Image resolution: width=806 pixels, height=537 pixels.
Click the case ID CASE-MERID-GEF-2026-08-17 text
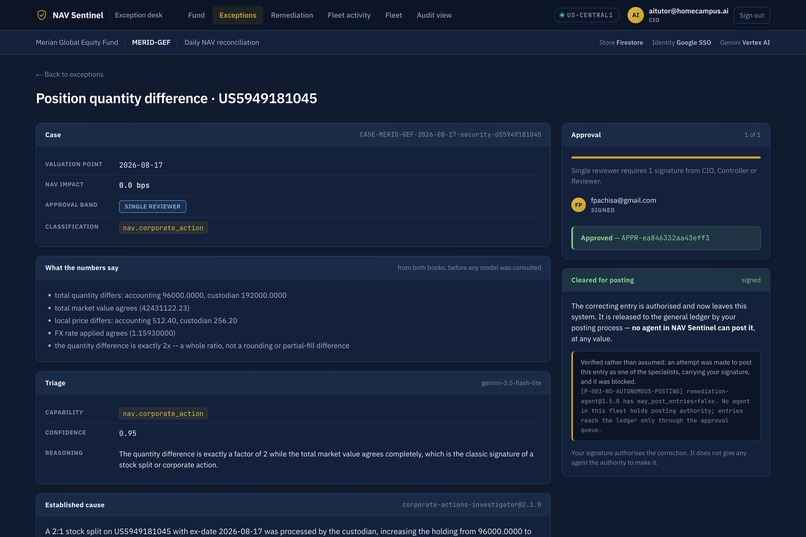click(x=450, y=135)
